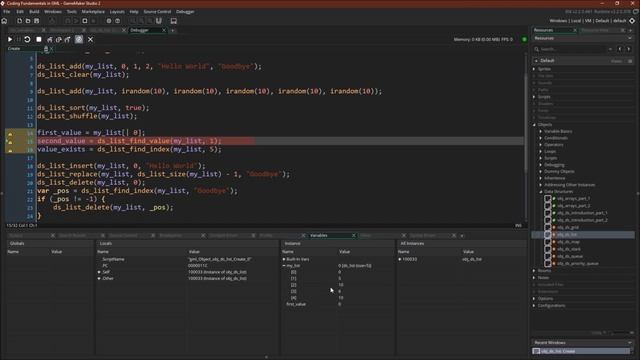The image size is (640, 360).
Task: Click the Stop game toolbar icon
Action: coord(84,21)
